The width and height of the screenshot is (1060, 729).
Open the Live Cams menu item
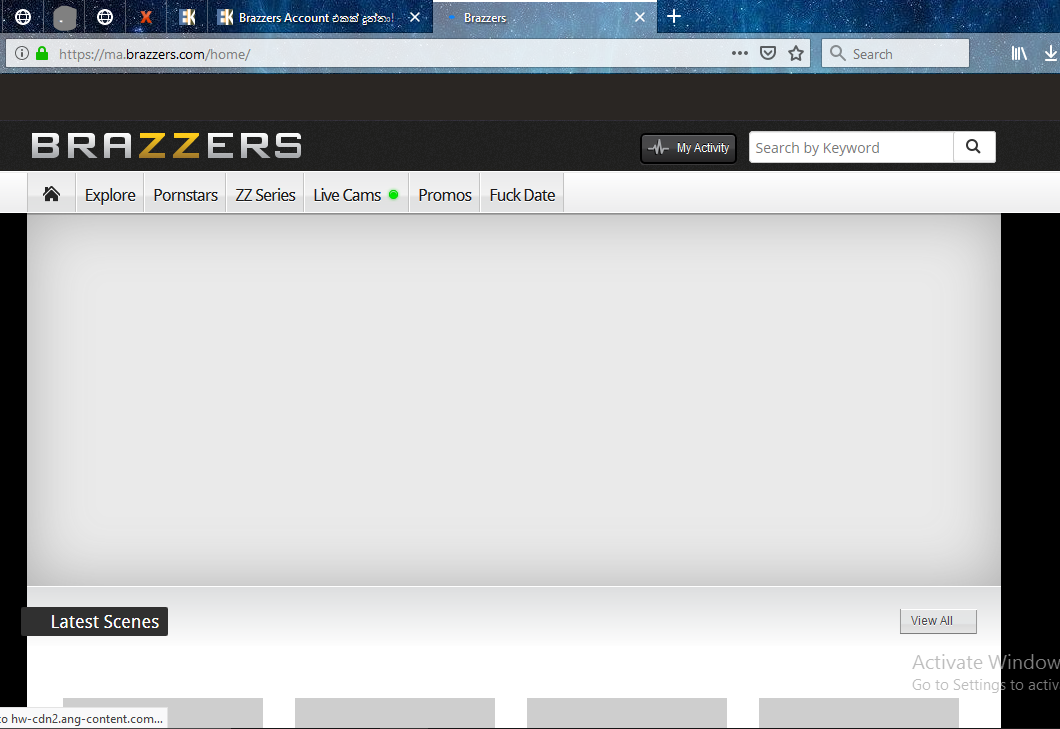click(356, 195)
